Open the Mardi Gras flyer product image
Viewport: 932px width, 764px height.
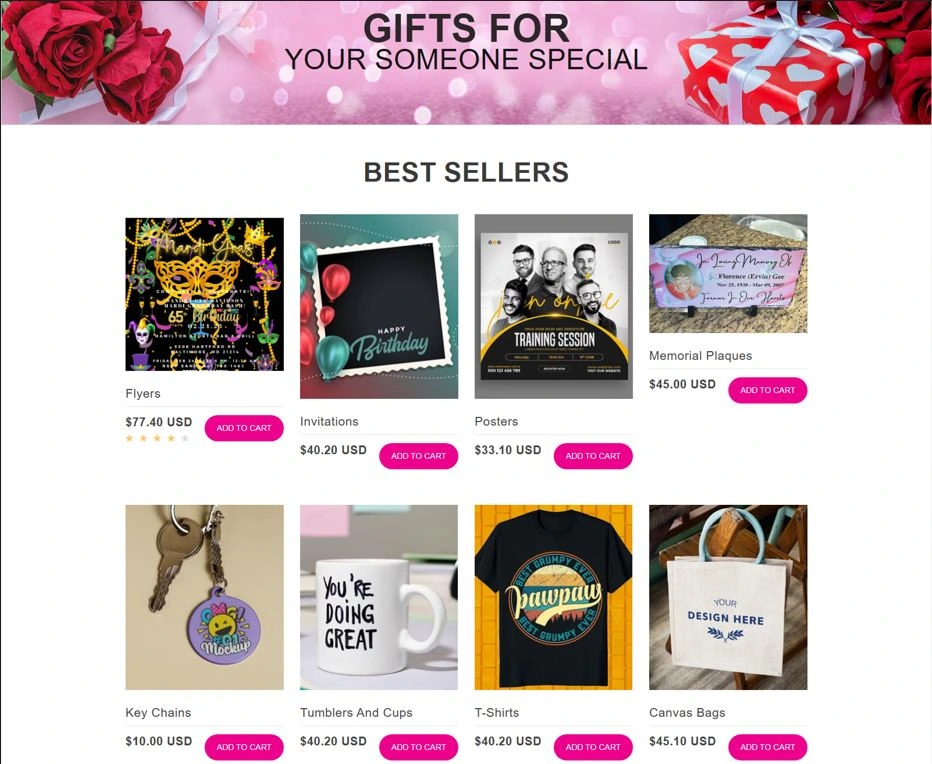pyautogui.click(x=204, y=294)
